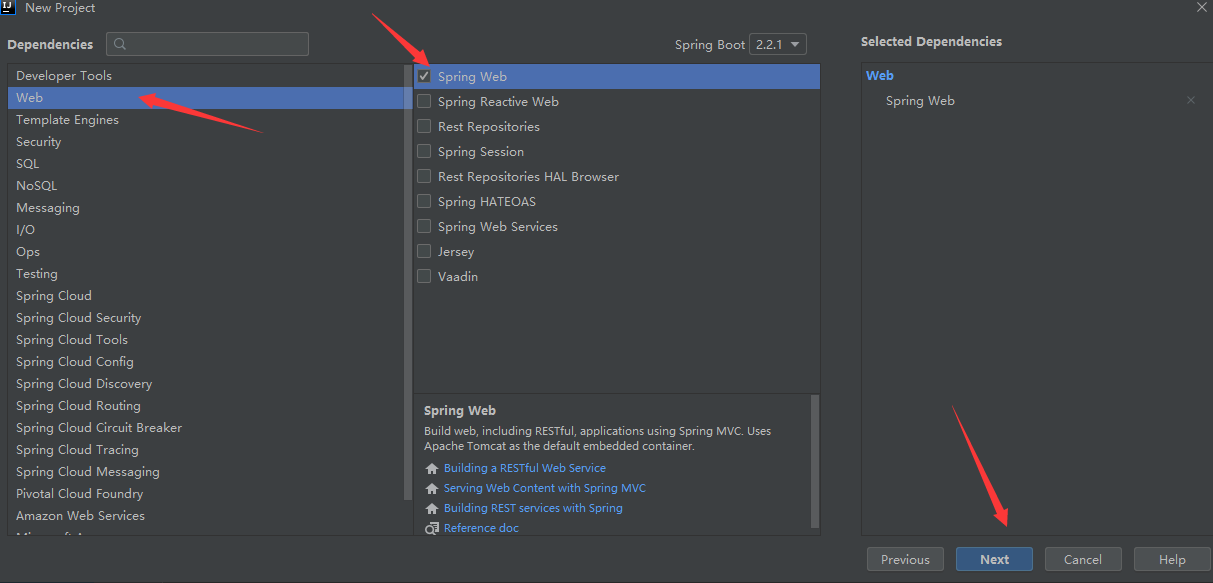1213x583 pixels.
Task: Tick the Spring Web Services checkbox
Action: coord(424,226)
